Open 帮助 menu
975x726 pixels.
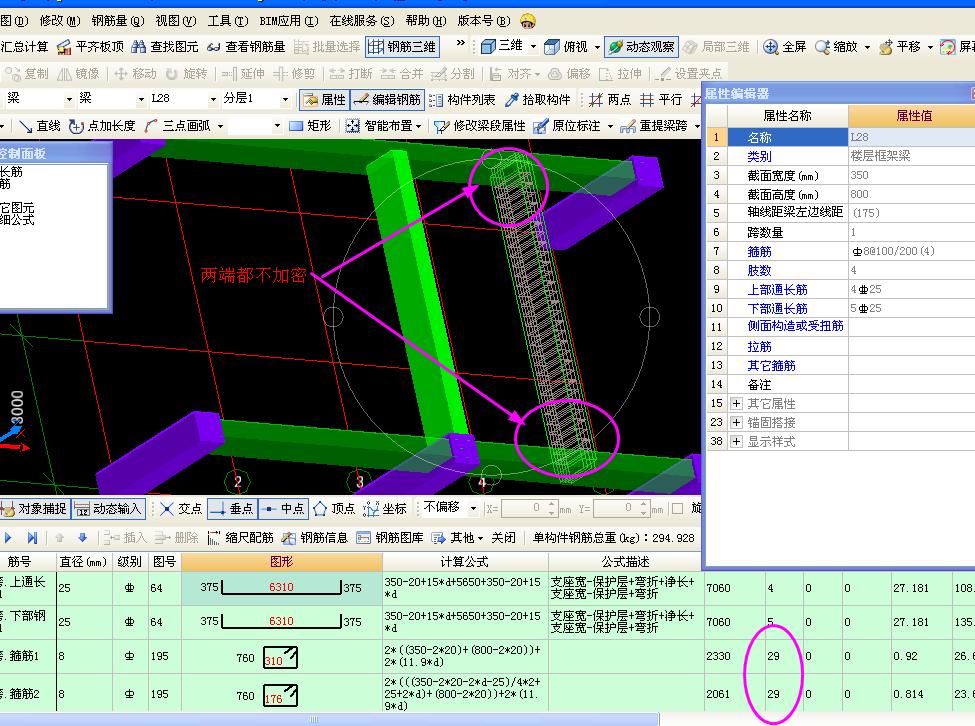[426, 21]
